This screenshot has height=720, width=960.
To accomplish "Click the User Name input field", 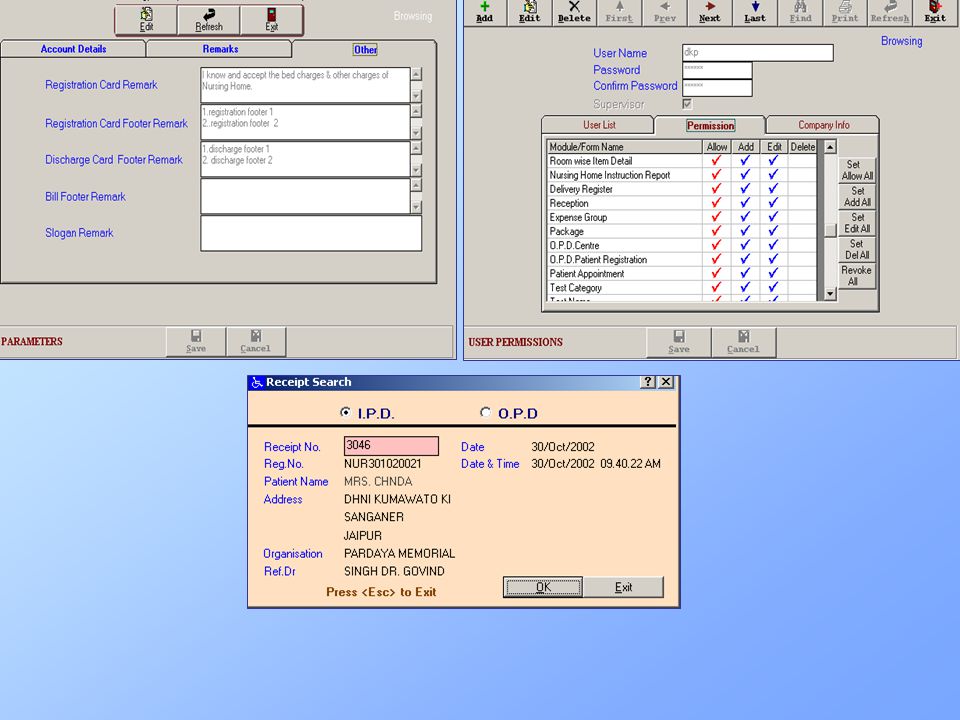I will [757, 53].
